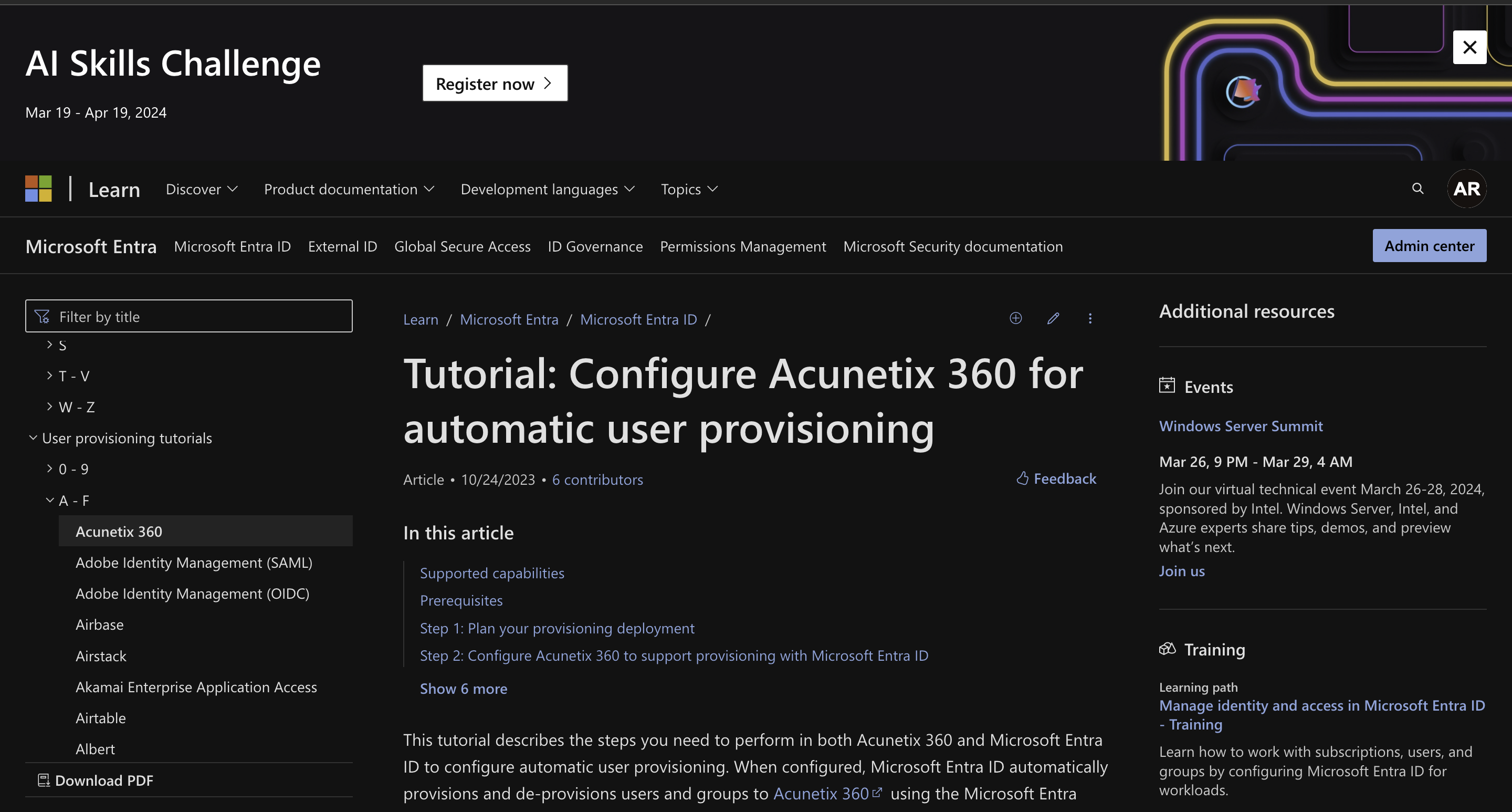Open the Microsoft Entra ID tab
This screenshot has width=1512, height=812.
[x=233, y=246]
